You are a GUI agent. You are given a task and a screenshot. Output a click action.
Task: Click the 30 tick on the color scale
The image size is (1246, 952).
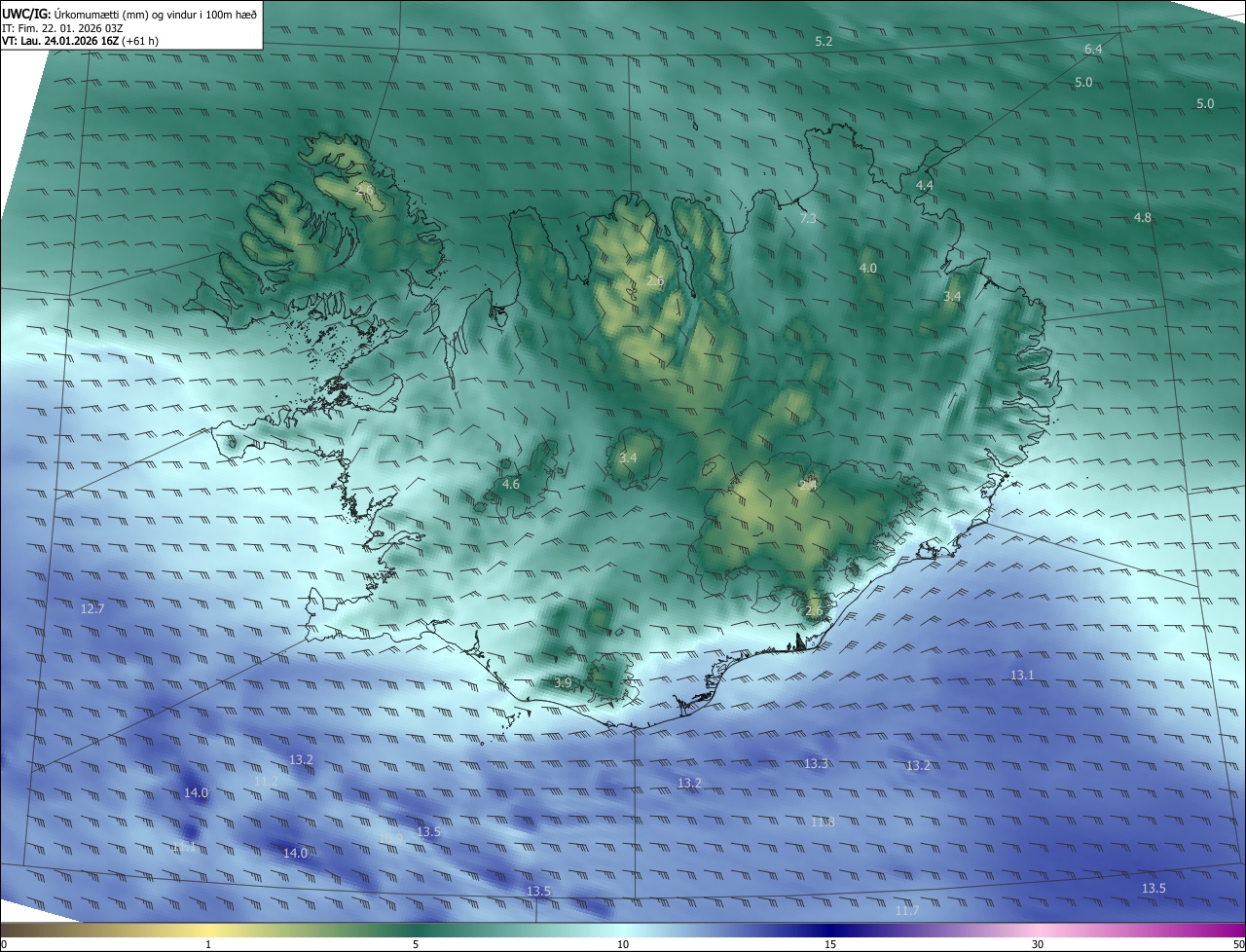tap(1038, 944)
